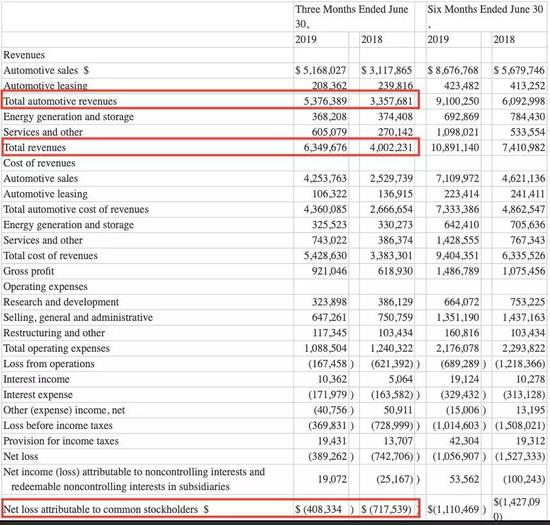
Task: Click the cell 7,410,982
Action: (x=524, y=148)
